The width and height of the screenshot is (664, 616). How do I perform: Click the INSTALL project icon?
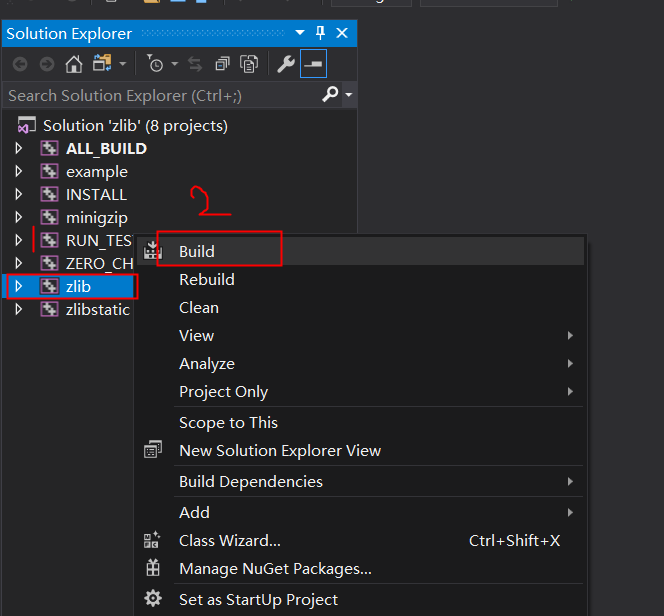pyautogui.click(x=49, y=194)
